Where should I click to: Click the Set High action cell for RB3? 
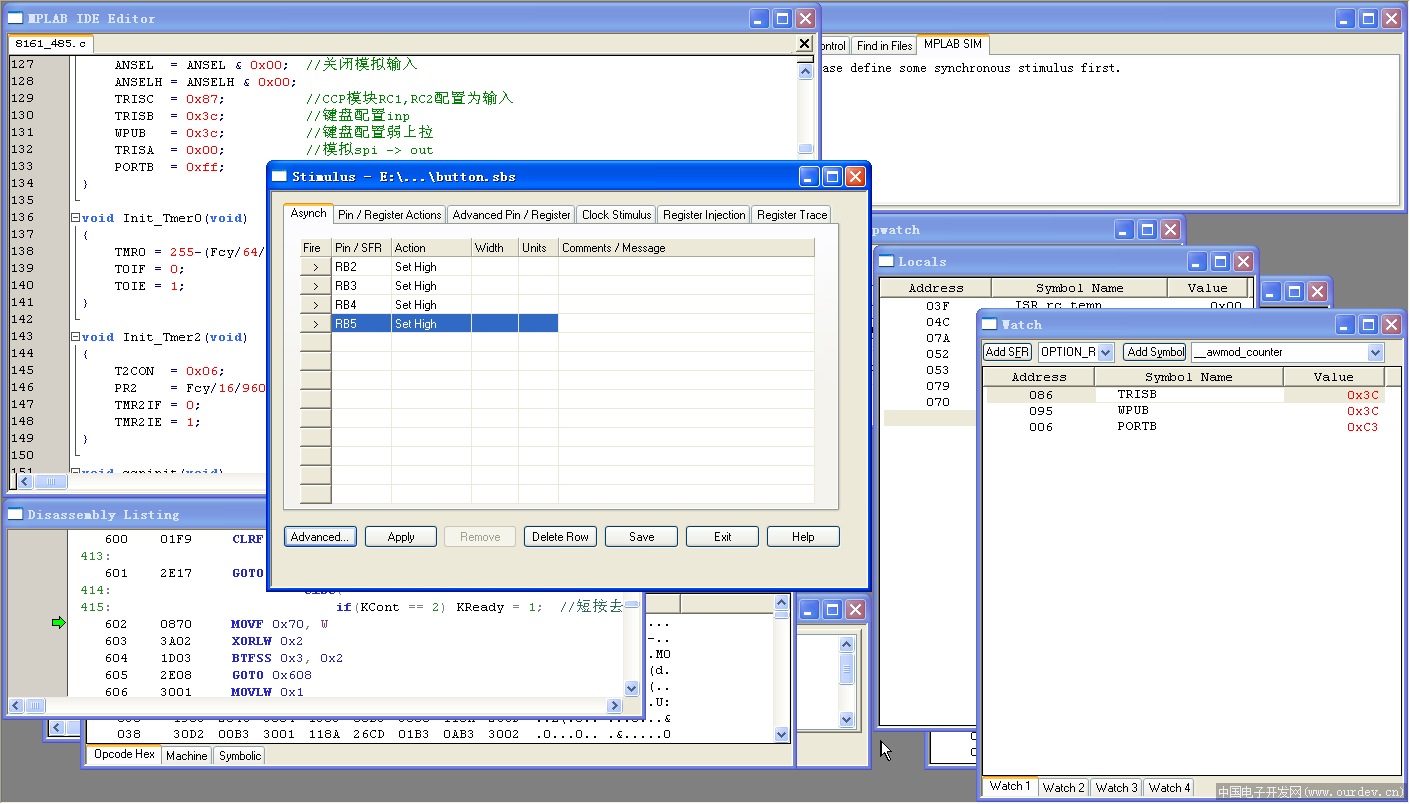click(x=431, y=286)
